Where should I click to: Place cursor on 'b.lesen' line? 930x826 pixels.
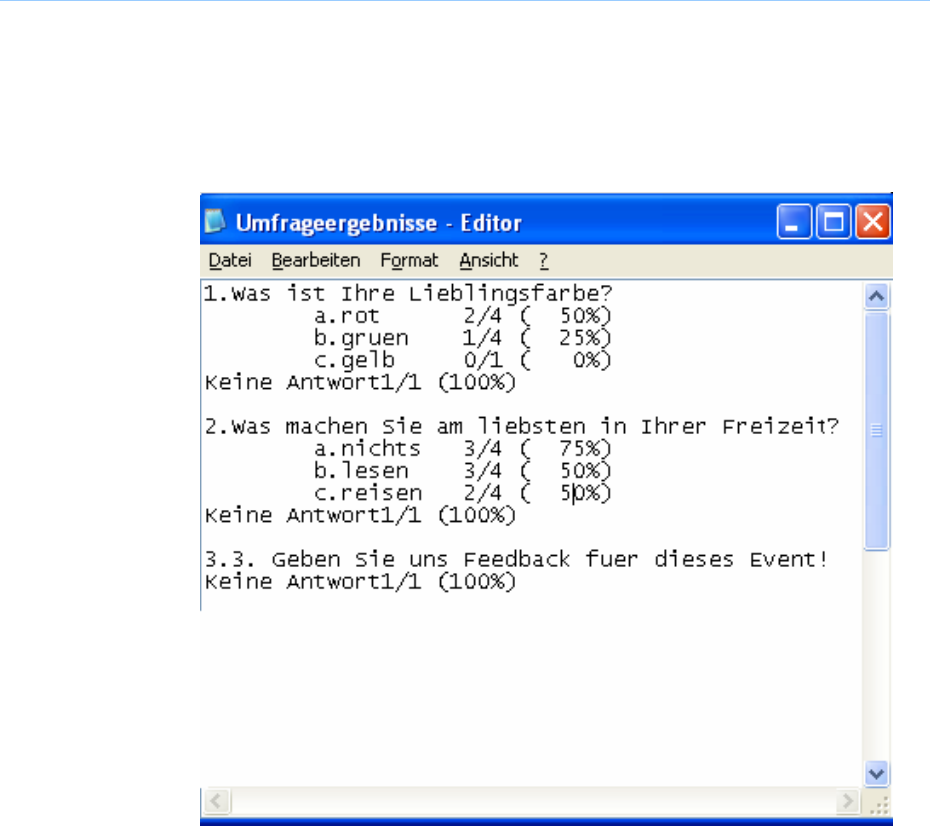pos(463,471)
